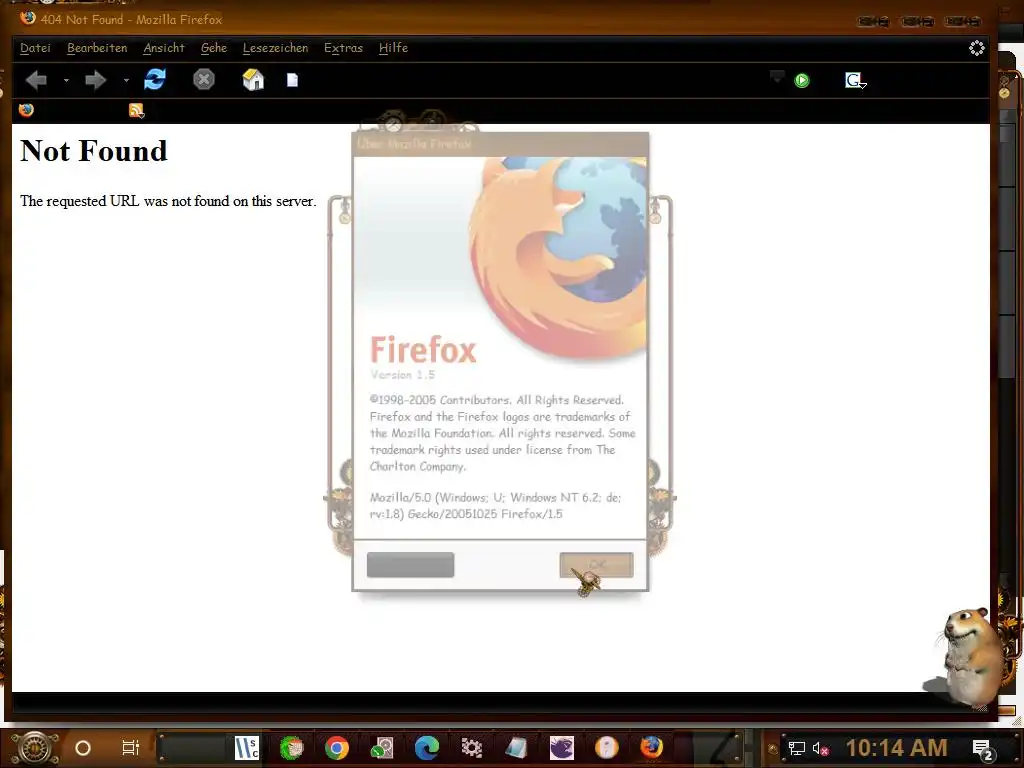Click the Firefox globe logo in About dialog
The height and width of the screenshot is (768, 1024).
[x=558, y=258]
